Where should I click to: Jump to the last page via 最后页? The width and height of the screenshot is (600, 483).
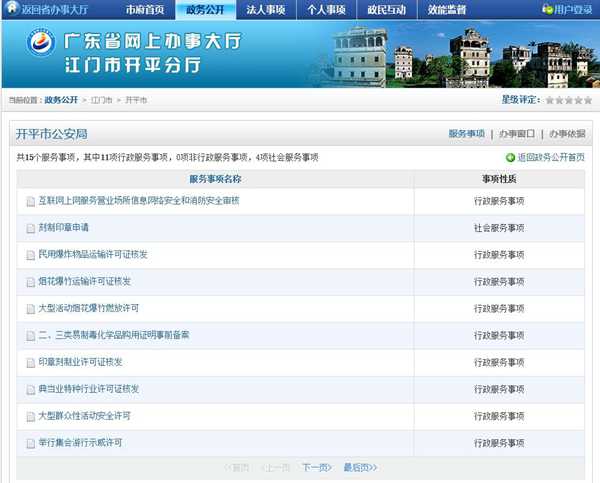(x=360, y=467)
